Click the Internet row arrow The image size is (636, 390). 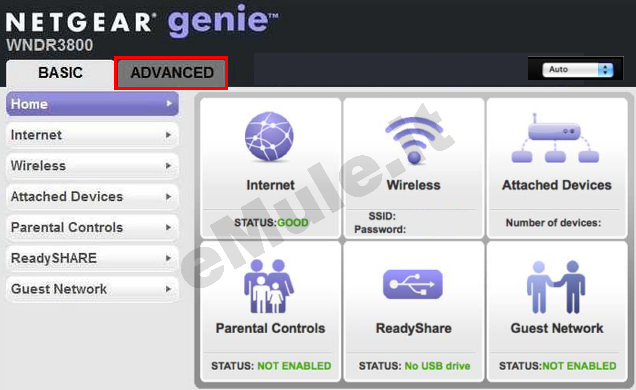pyautogui.click(x=169, y=135)
